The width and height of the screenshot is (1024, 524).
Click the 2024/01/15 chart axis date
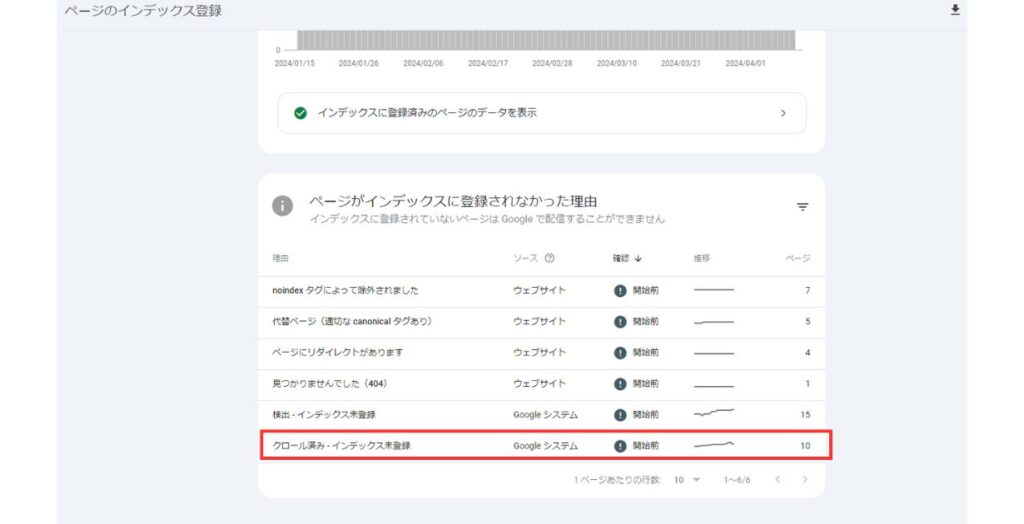[x=294, y=63]
